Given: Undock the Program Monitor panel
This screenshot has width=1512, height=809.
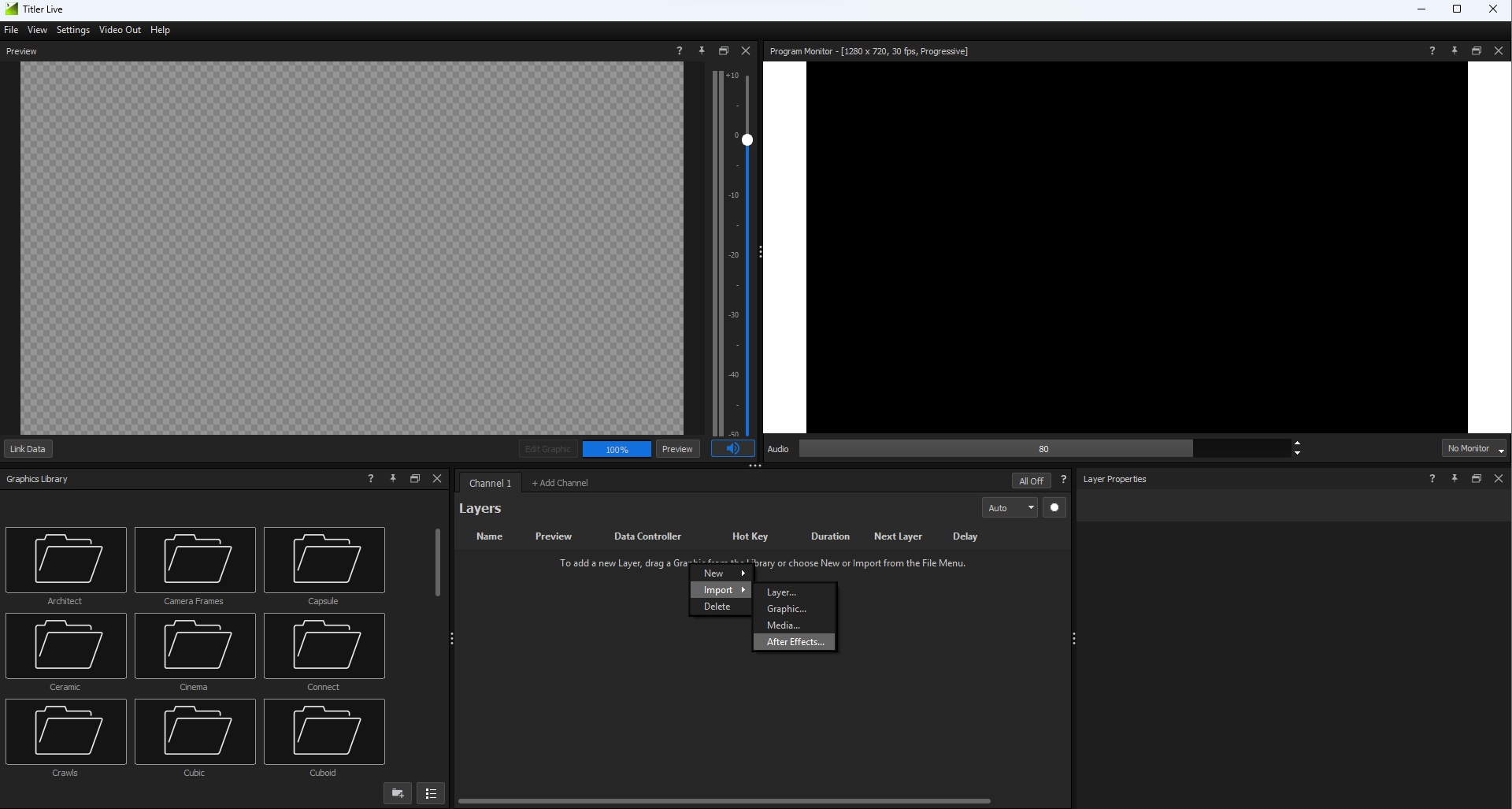Looking at the screenshot, I should tap(1477, 50).
